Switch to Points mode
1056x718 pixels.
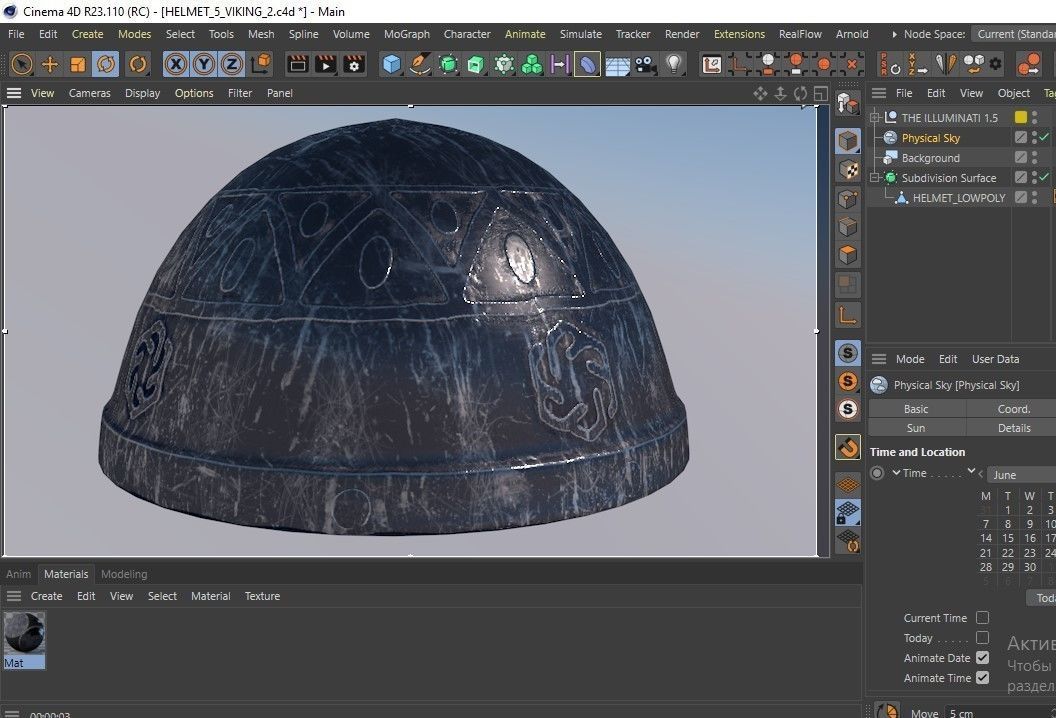(848, 198)
